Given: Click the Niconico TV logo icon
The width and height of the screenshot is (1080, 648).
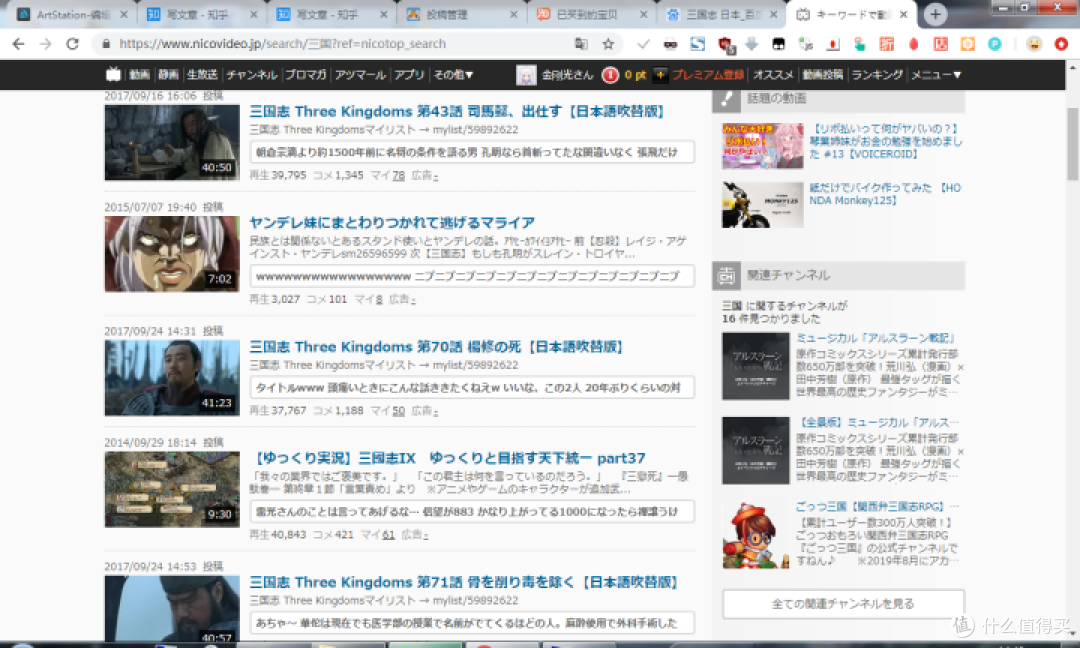Looking at the screenshot, I should pos(113,74).
